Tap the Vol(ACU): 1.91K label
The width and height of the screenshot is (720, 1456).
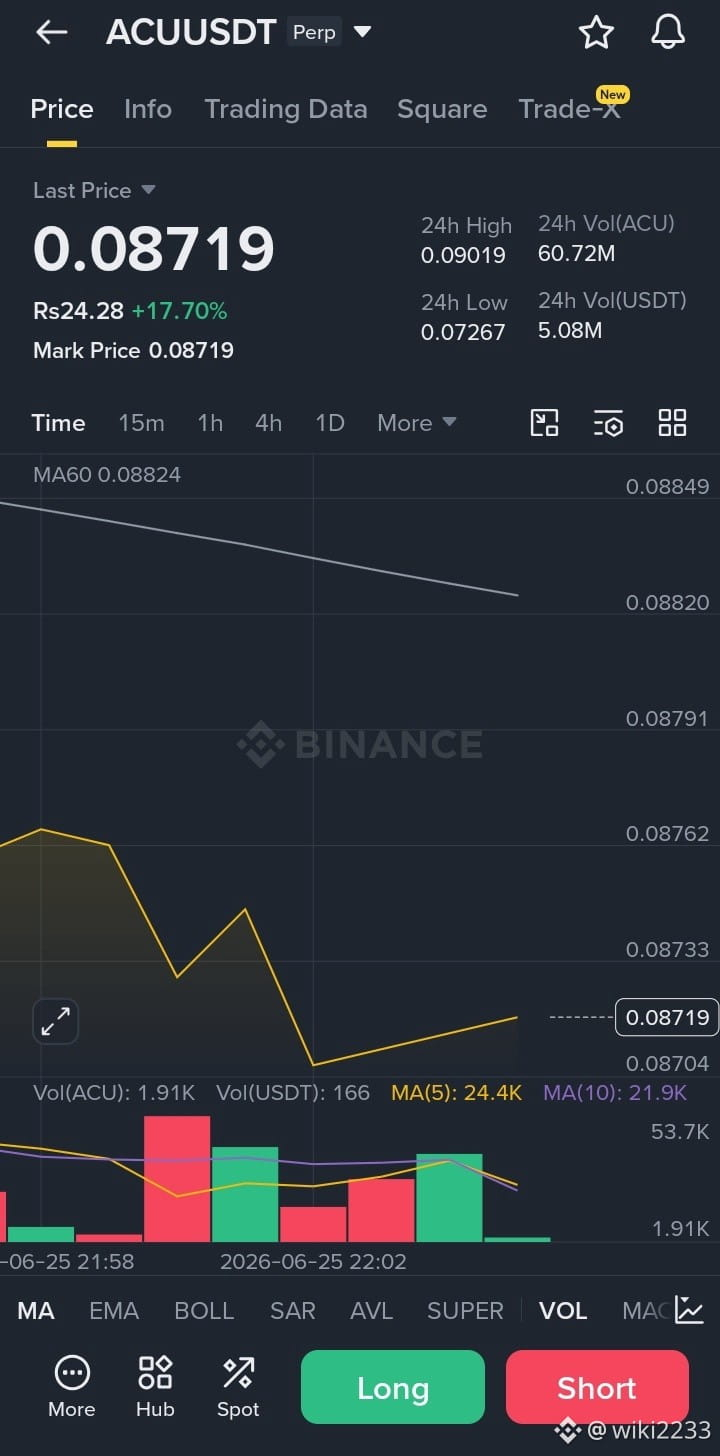point(114,1093)
